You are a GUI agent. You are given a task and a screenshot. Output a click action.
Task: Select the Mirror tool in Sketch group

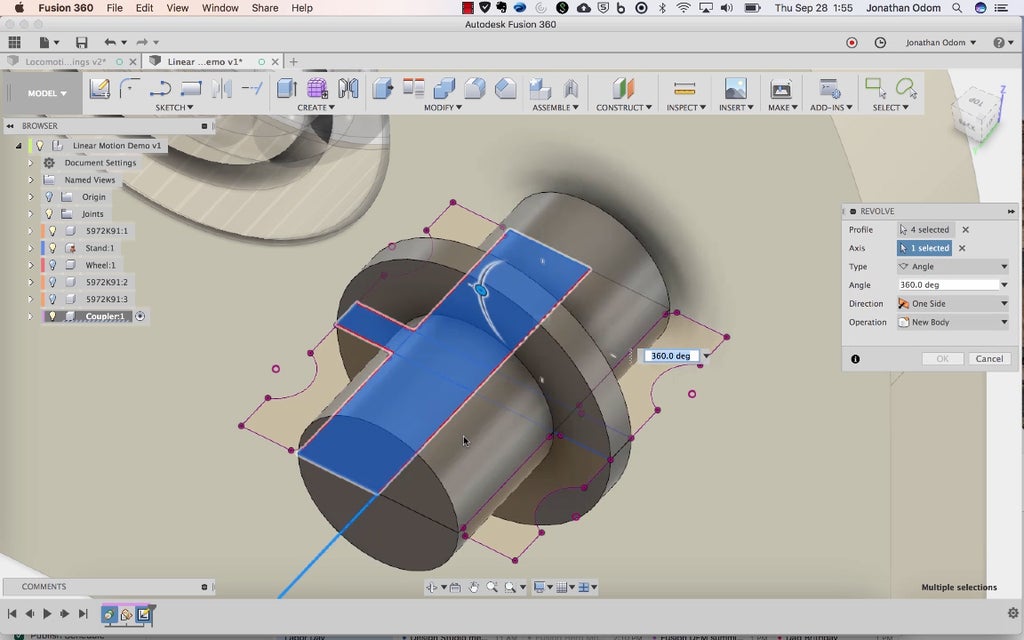coord(222,89)
